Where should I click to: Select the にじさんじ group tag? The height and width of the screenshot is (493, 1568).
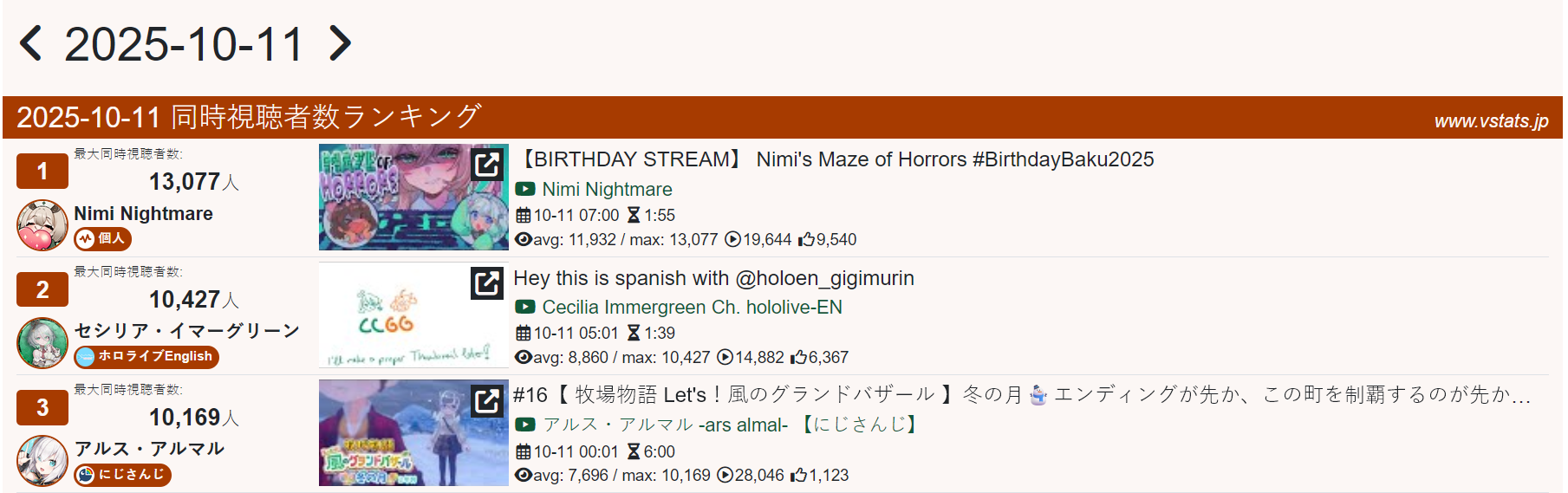tap(122, 474)
